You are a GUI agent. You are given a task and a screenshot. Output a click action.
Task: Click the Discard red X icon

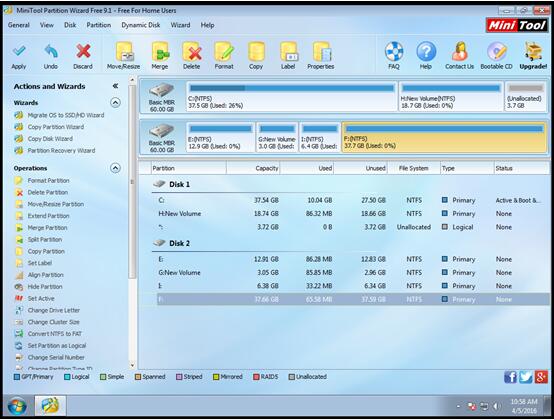[x=83, y=51]
